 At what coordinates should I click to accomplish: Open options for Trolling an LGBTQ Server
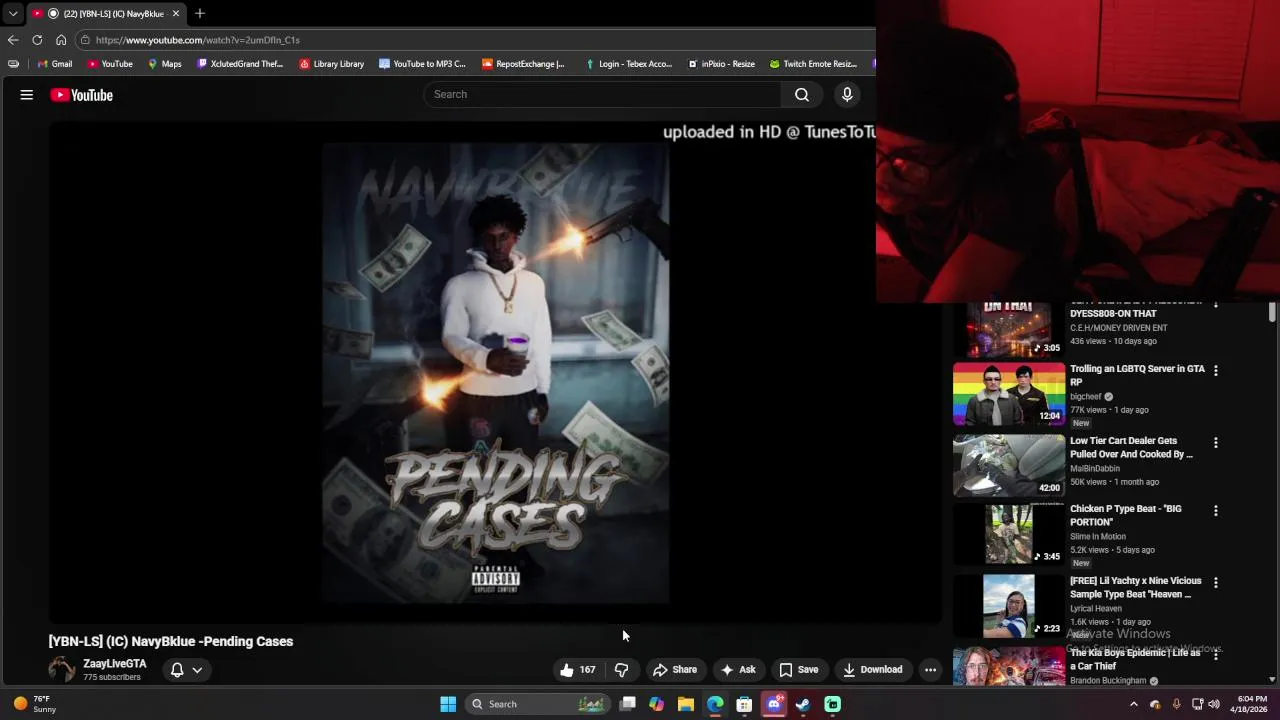tap(1216, 370)
